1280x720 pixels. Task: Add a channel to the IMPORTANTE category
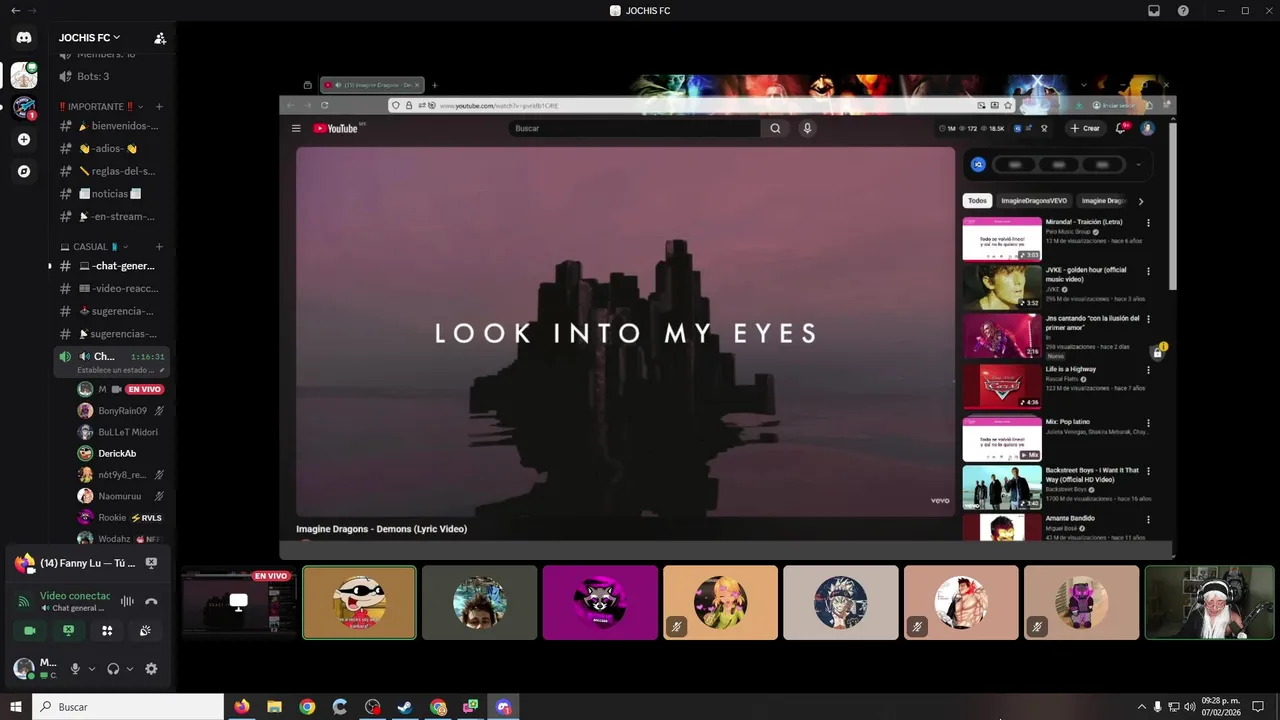[159, 107]
